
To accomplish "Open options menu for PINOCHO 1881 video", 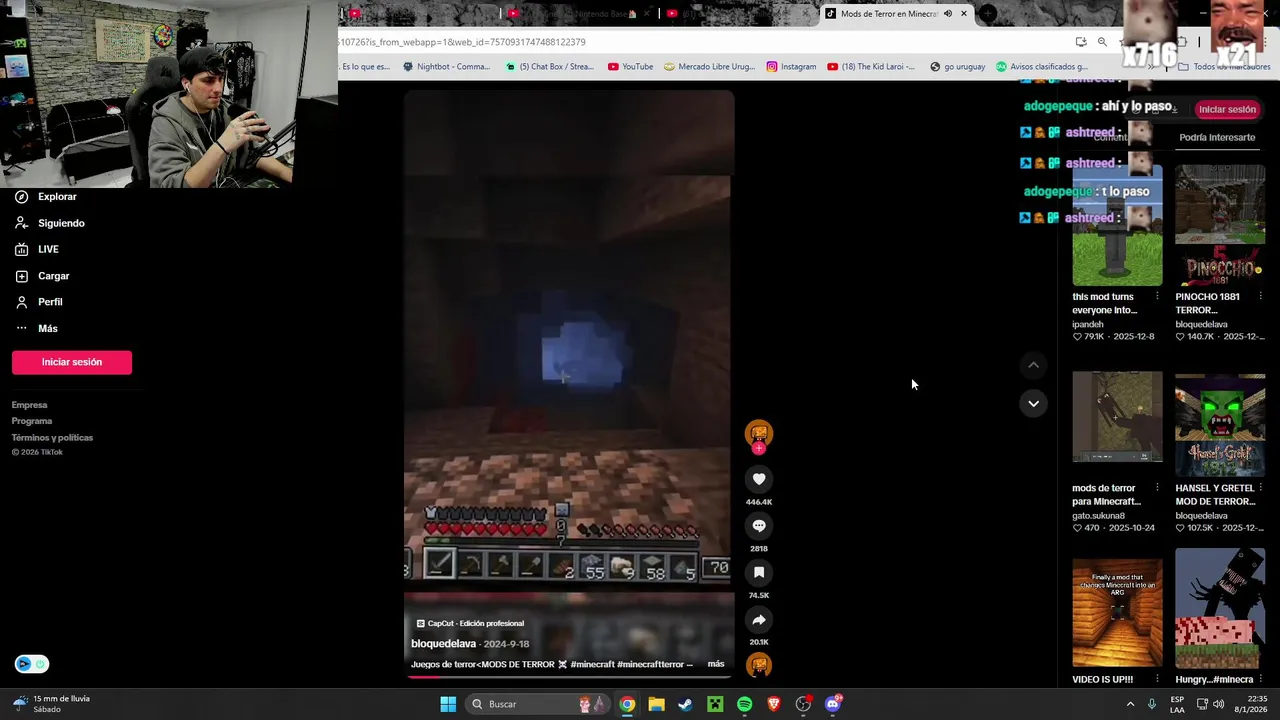I will click(x=1259, y=297).
